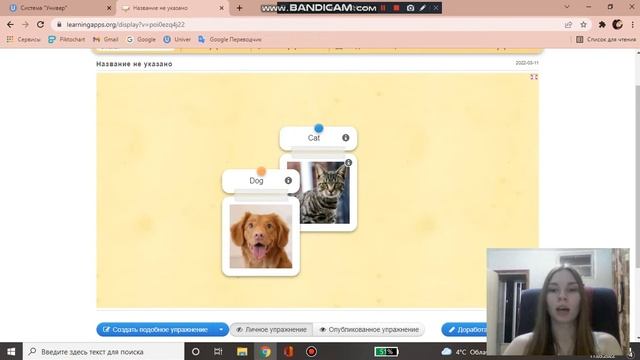Open exercise in fullscreen mode

pos(533,77)
